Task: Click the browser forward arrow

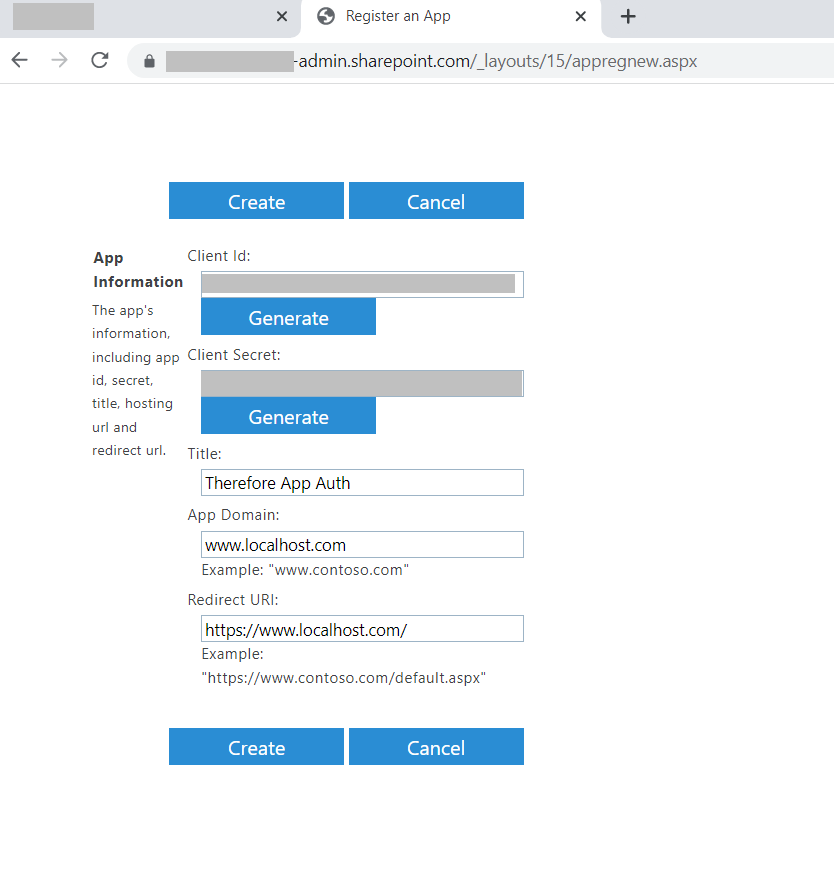Action: coord(59,60)
